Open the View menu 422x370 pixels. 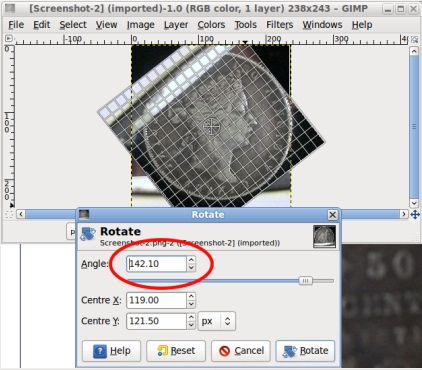pos(106,25)
